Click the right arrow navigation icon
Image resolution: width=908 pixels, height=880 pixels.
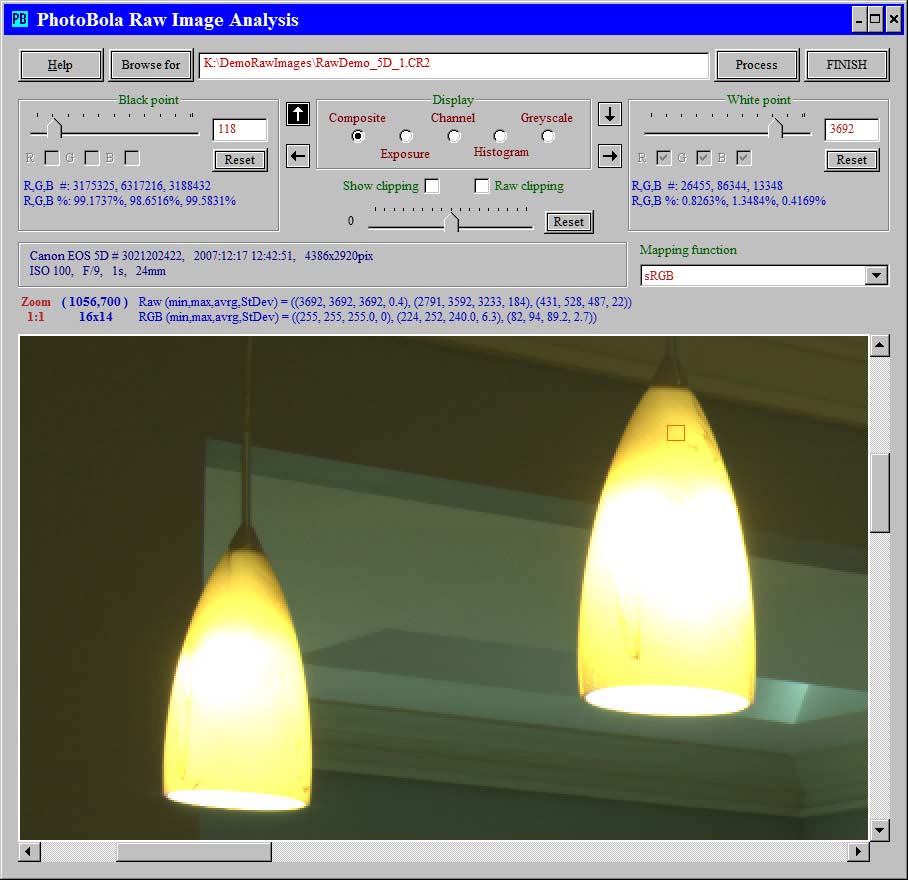[x=610, y=155]
